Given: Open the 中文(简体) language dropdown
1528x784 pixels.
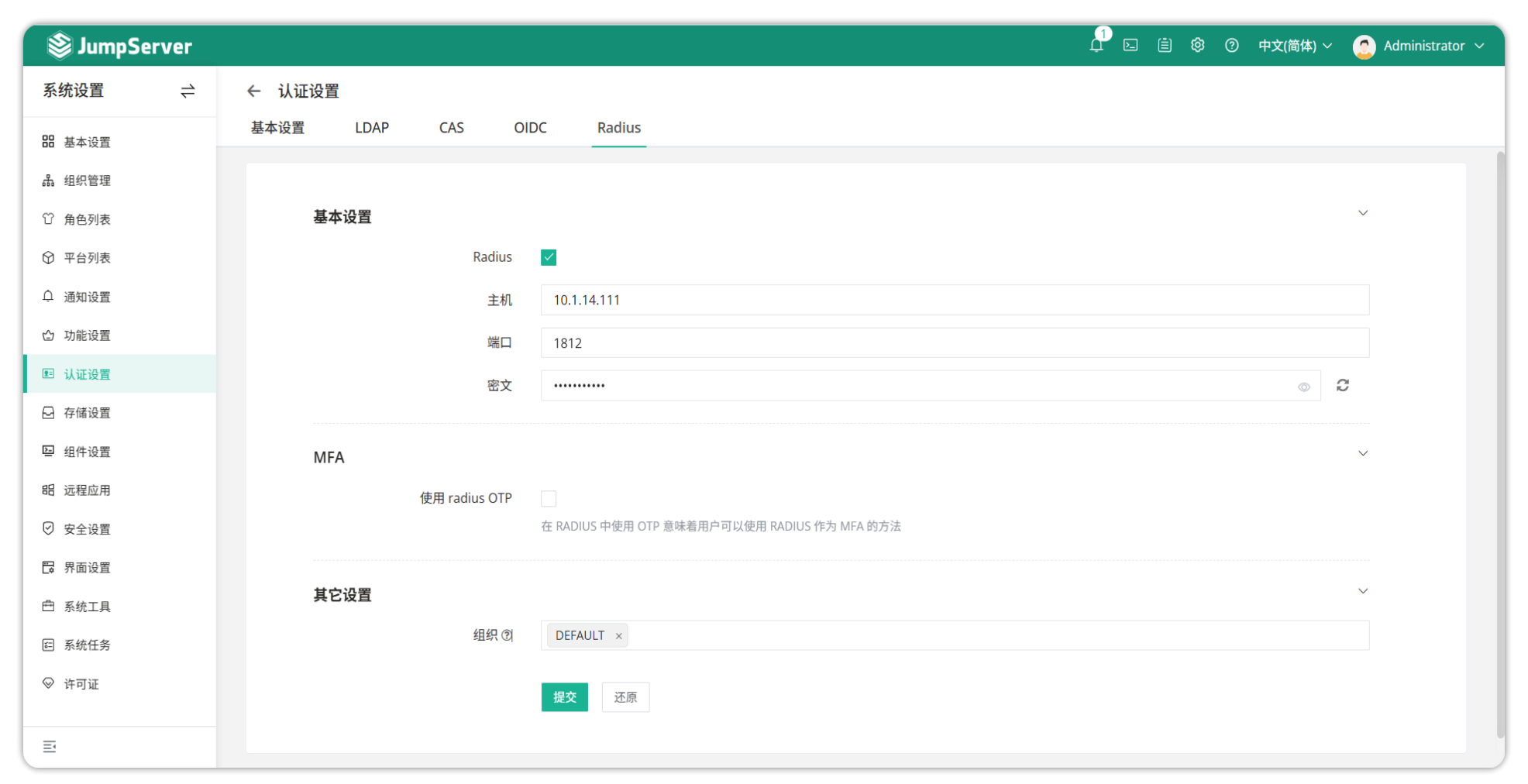Looking at the screenshot, I should click(1294, 46).
